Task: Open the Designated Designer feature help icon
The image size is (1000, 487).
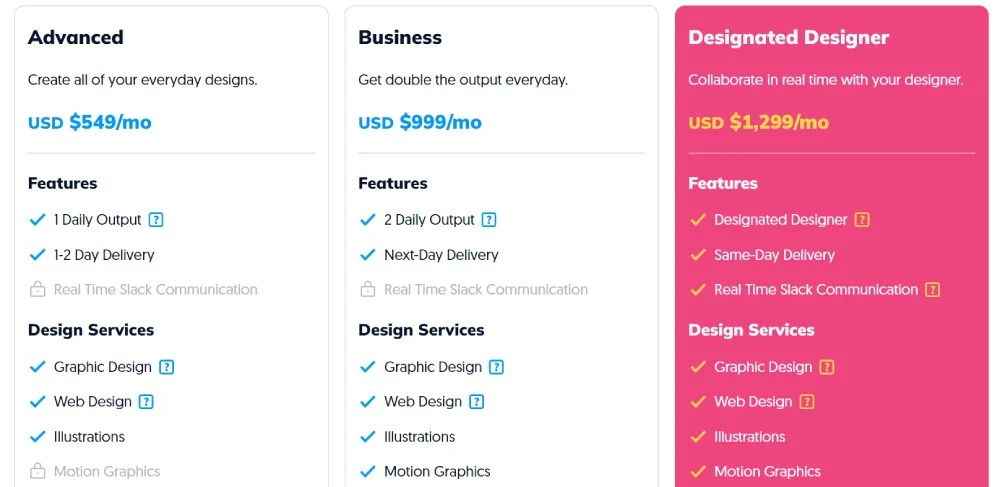Action: [862, 220]
